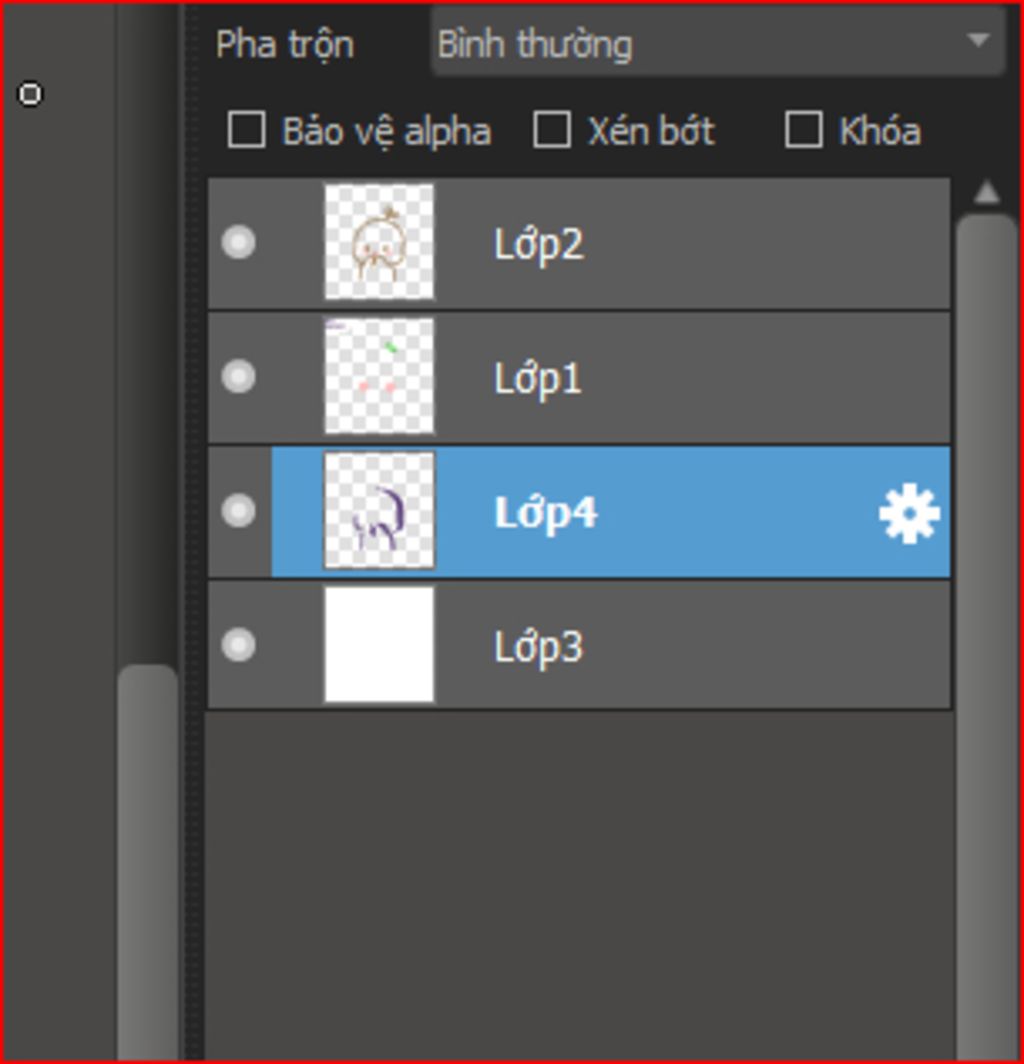Click the Lớp1 layer thumbnail
Screen dimensions: 1024x1064
click(379, 376)
